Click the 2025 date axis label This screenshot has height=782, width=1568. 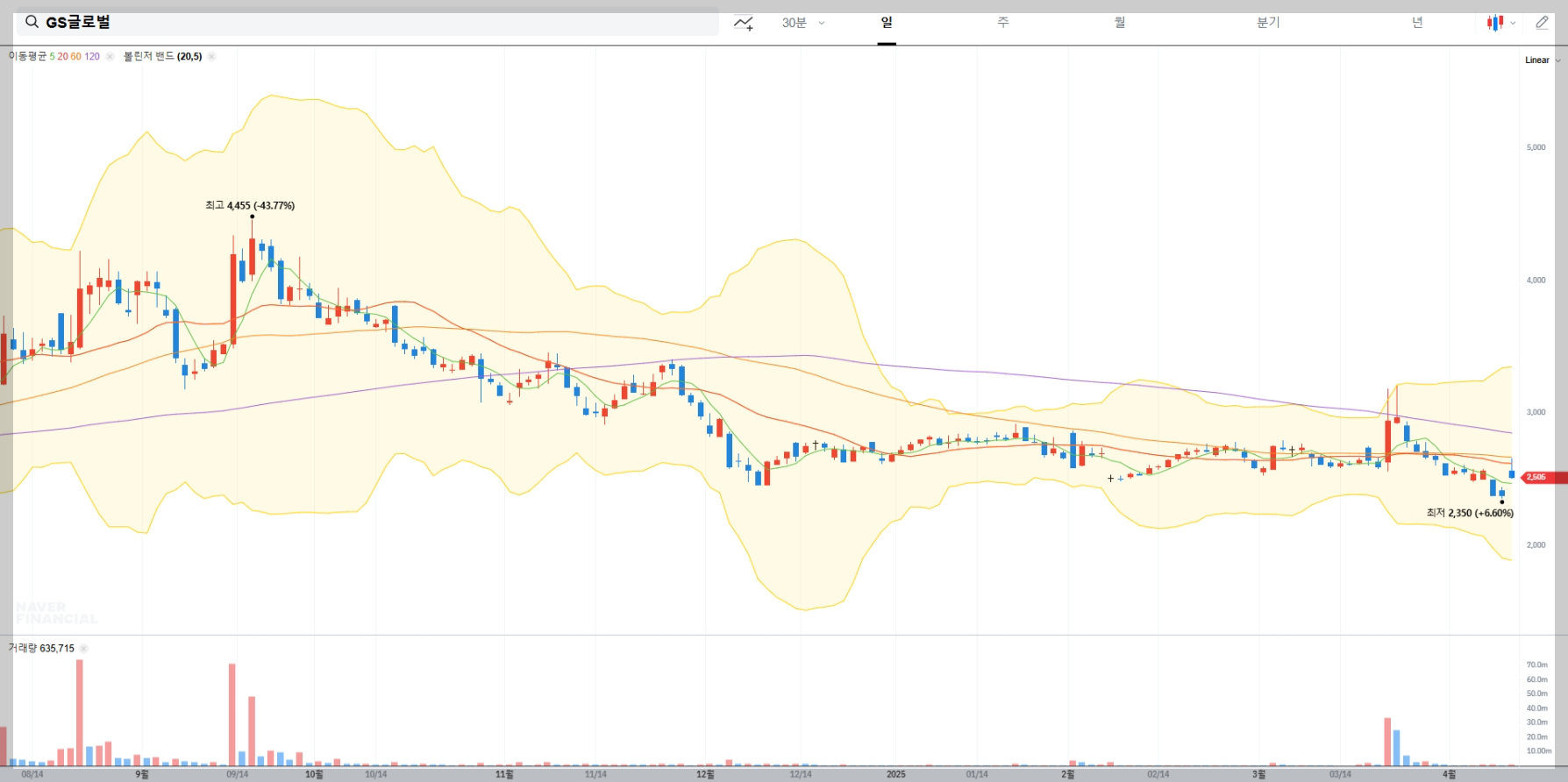tap(896, 774)
